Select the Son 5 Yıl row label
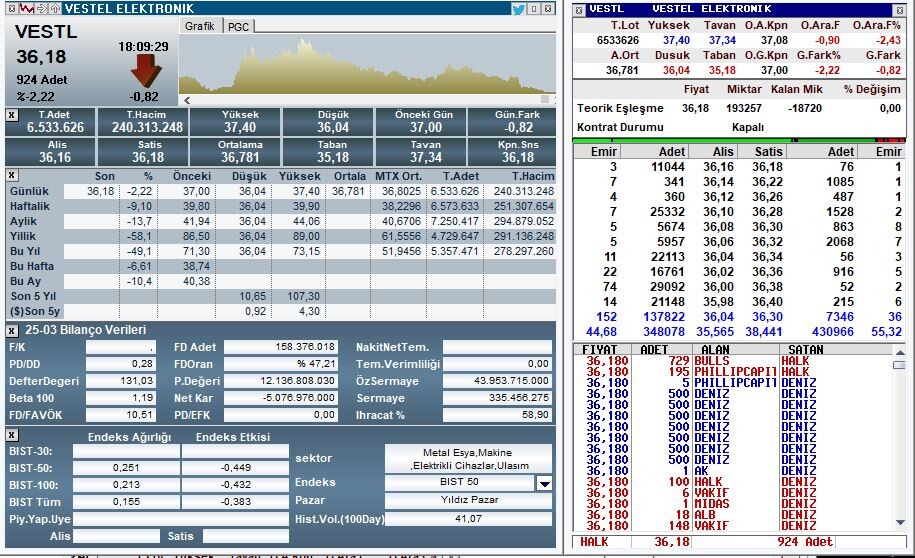Viewport: 915px width, 558px height. tap(33, 296)
